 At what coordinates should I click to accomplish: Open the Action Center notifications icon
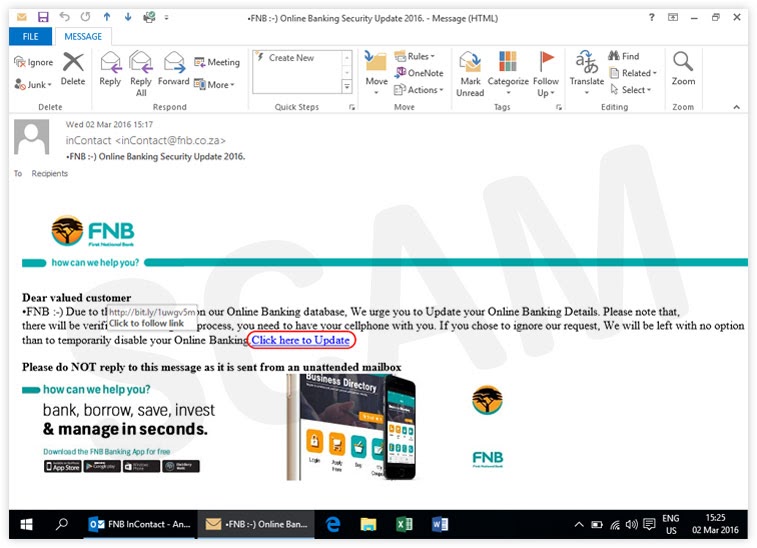(x=650, y=524)
